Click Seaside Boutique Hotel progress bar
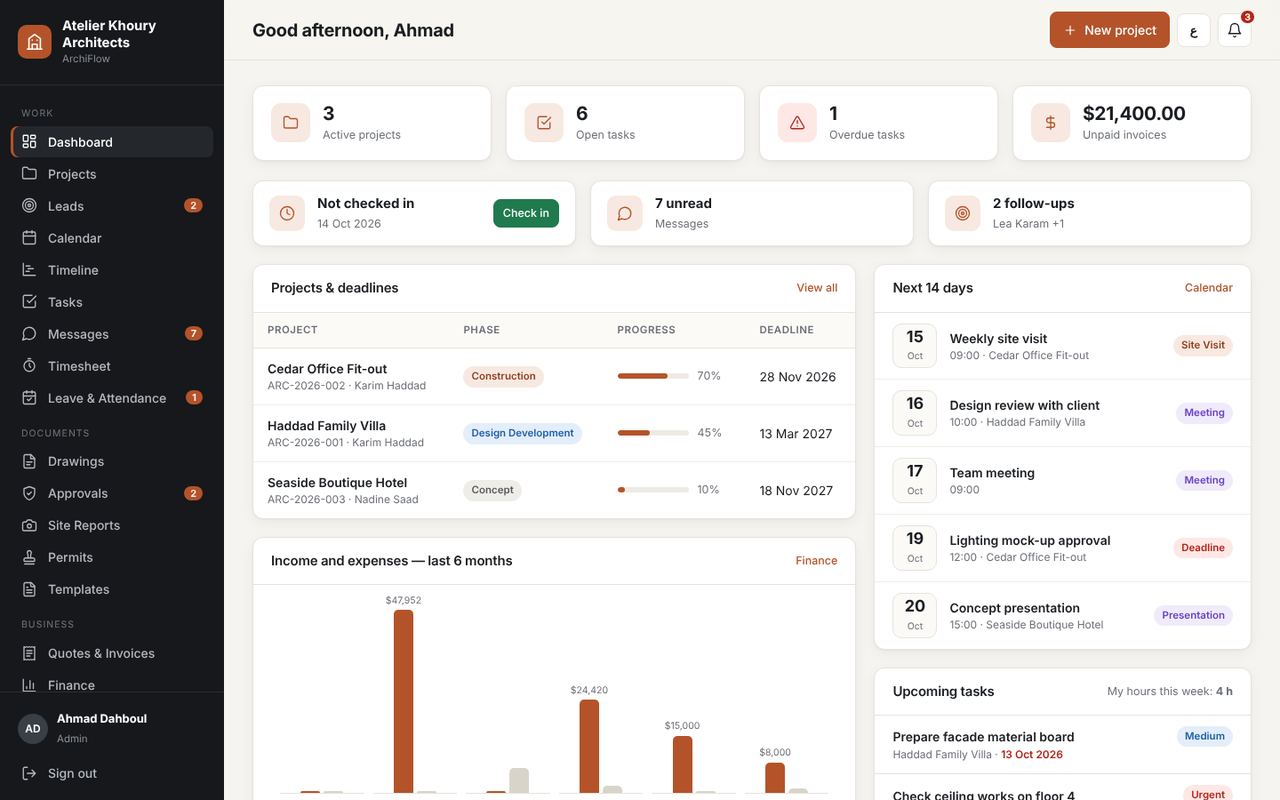This screenshot has width=1280, height=800. point(653,490)
